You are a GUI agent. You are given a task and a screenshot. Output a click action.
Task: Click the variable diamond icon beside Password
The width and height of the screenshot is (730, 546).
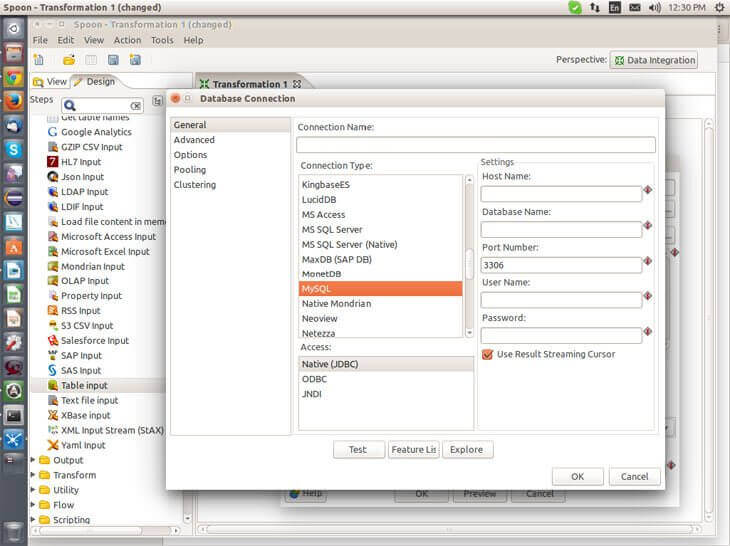648,331
